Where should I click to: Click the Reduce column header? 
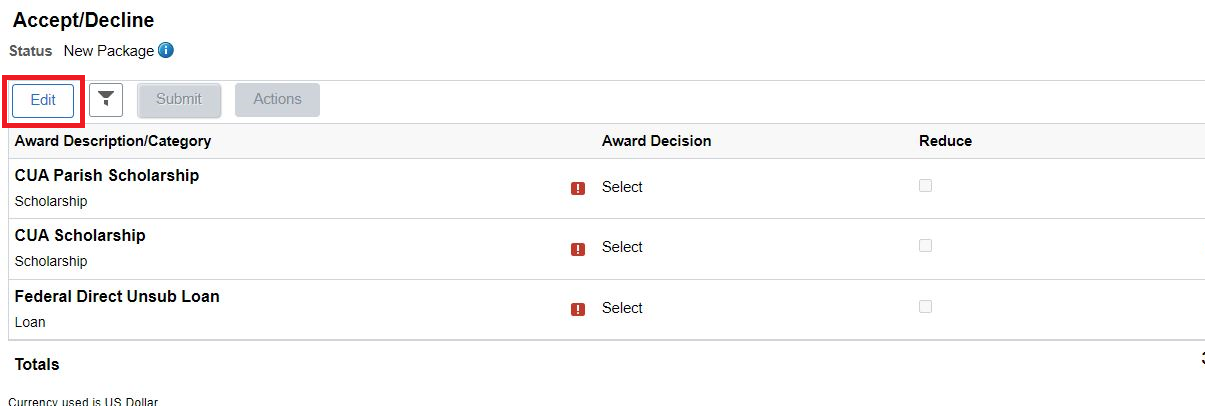tap(945, 141)
